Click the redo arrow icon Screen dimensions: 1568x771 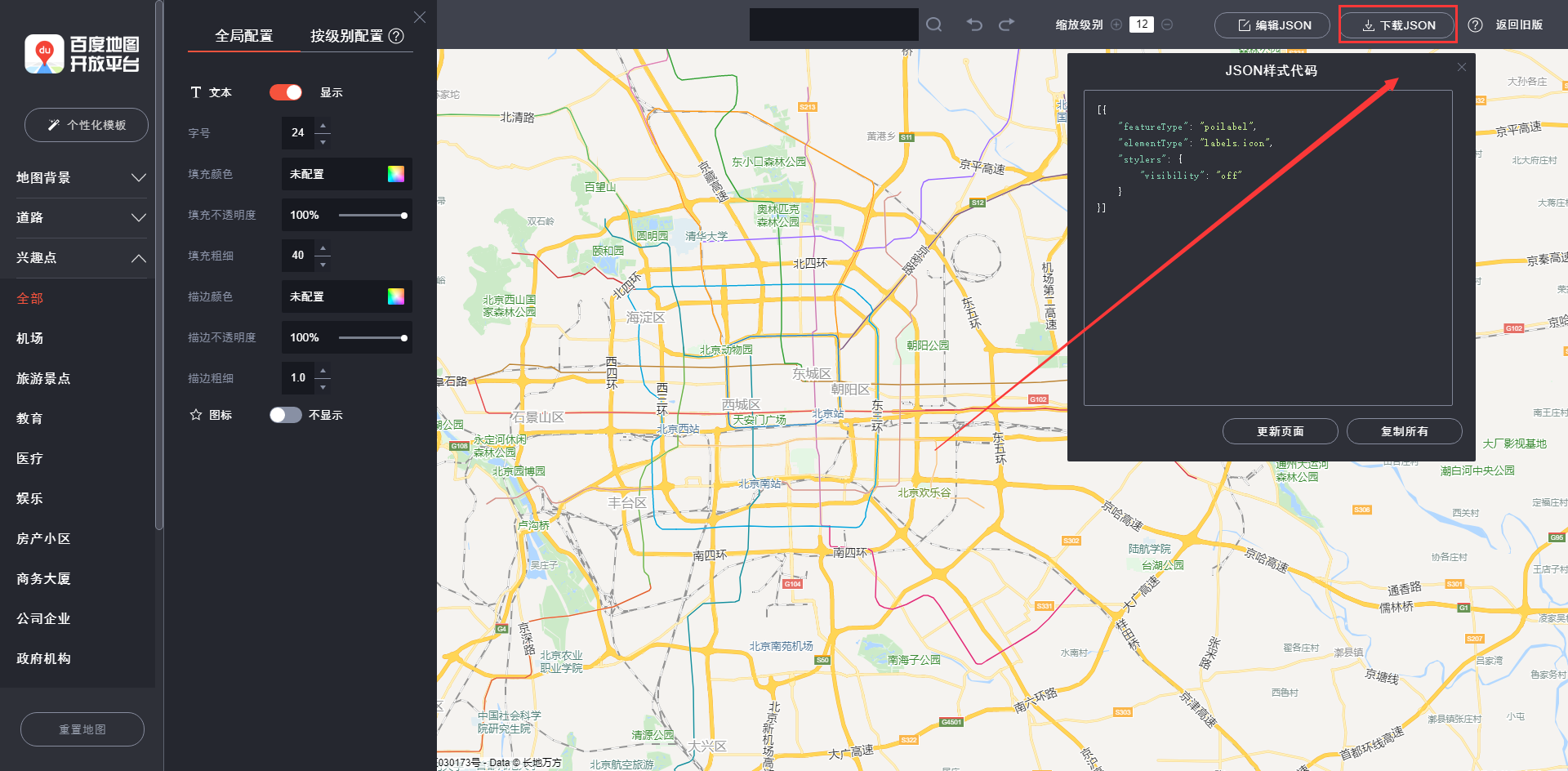click(x=1007, y=25)
